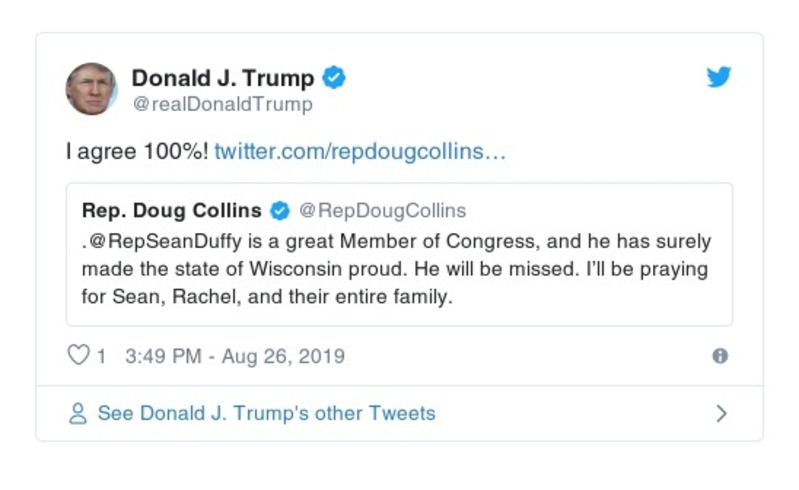The height and width of the screenshot is (490, 799).
Task: Click the quoted tweet line mentioning Sean, Rachel
Action: (x=268, y=298)
